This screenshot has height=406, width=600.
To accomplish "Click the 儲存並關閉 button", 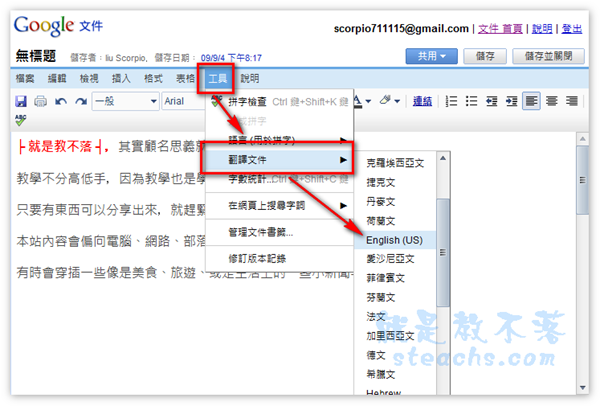I will pos(548,56).
